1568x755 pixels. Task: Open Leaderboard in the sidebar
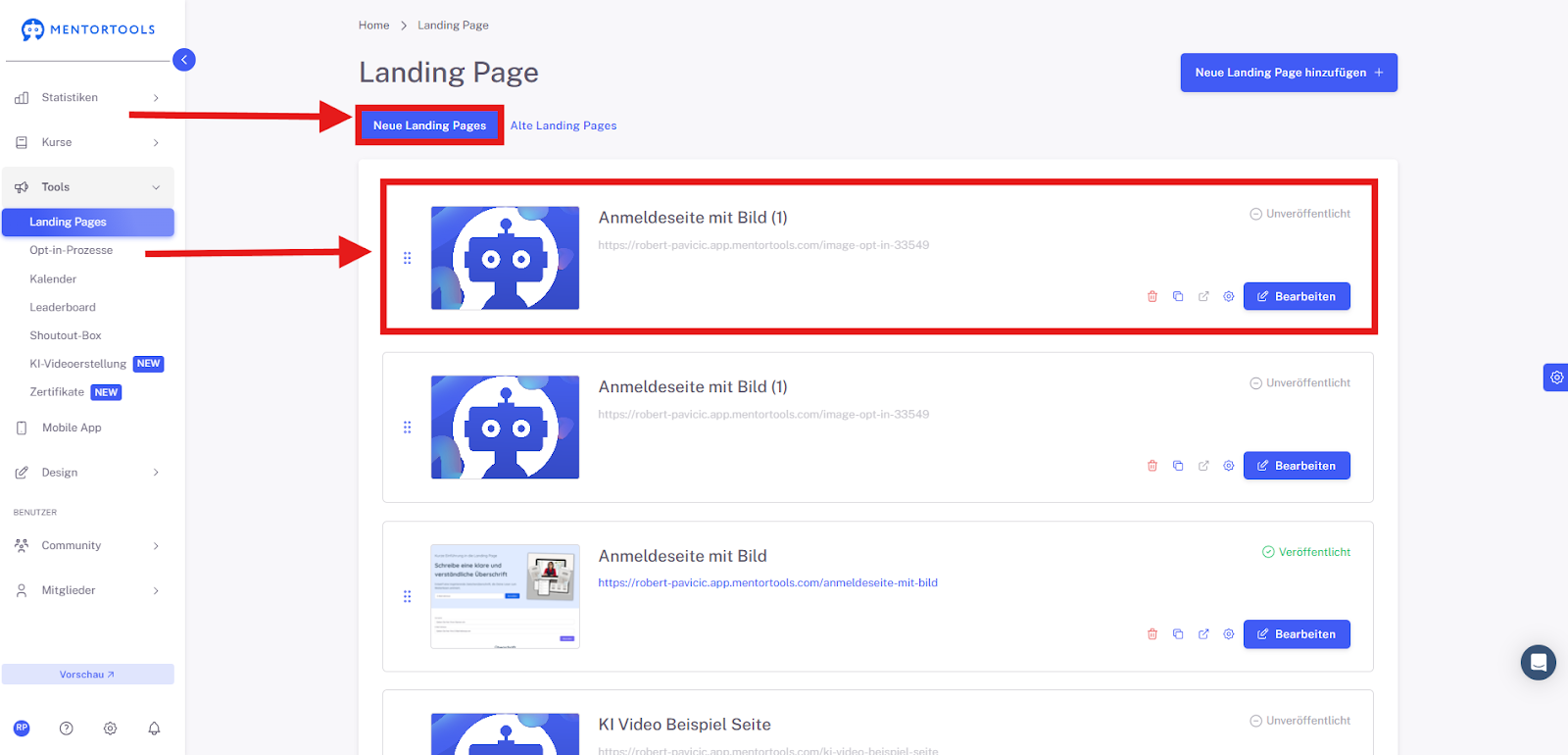point(63,308)
